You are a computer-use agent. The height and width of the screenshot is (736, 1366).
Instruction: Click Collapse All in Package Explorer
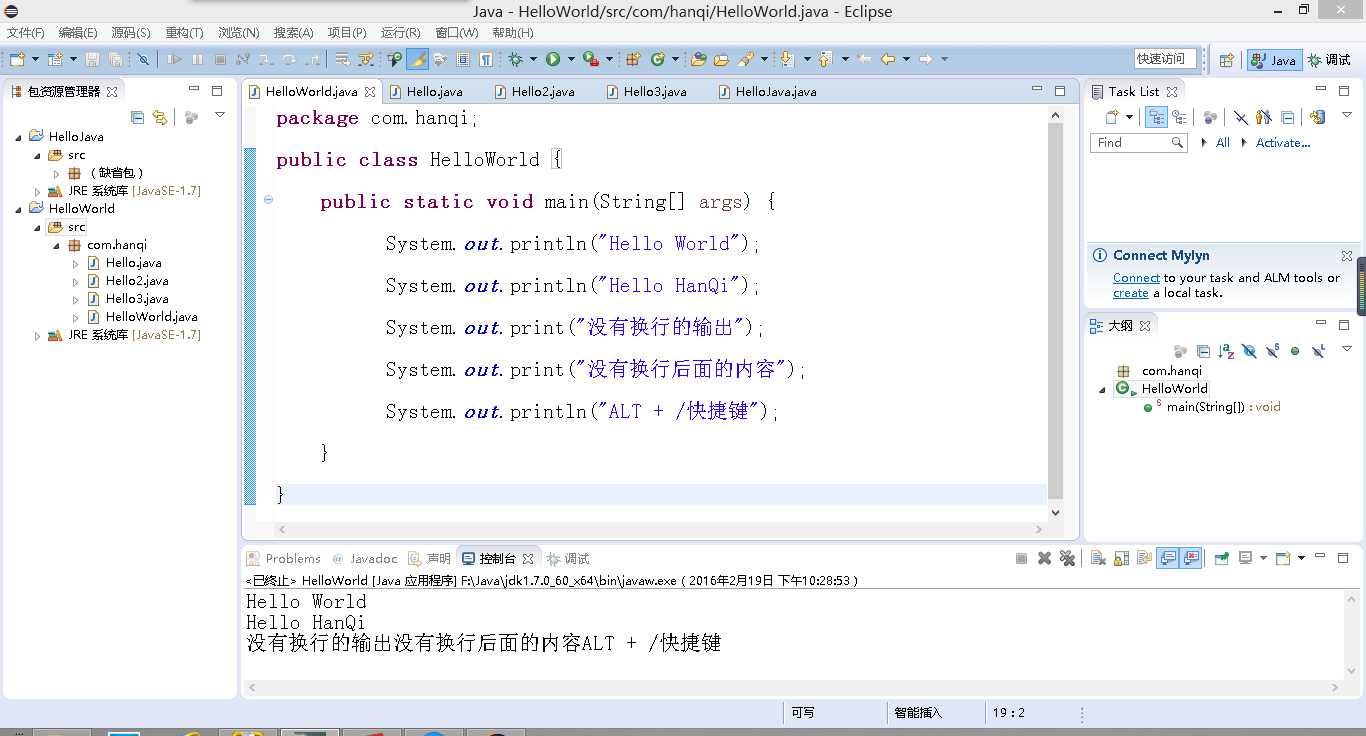coord(138,117)
